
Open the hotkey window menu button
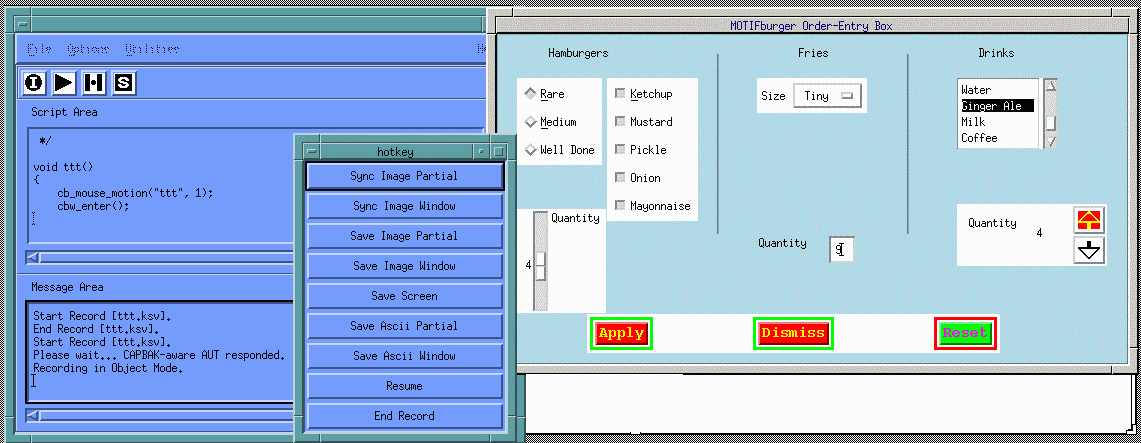(x=313, y=151)
